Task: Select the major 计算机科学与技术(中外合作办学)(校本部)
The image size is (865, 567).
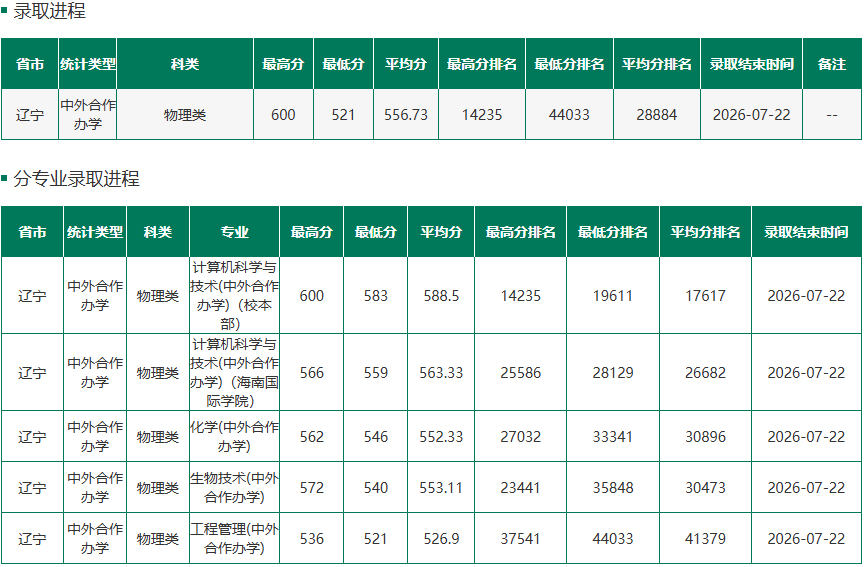Action: click(234, 295)
